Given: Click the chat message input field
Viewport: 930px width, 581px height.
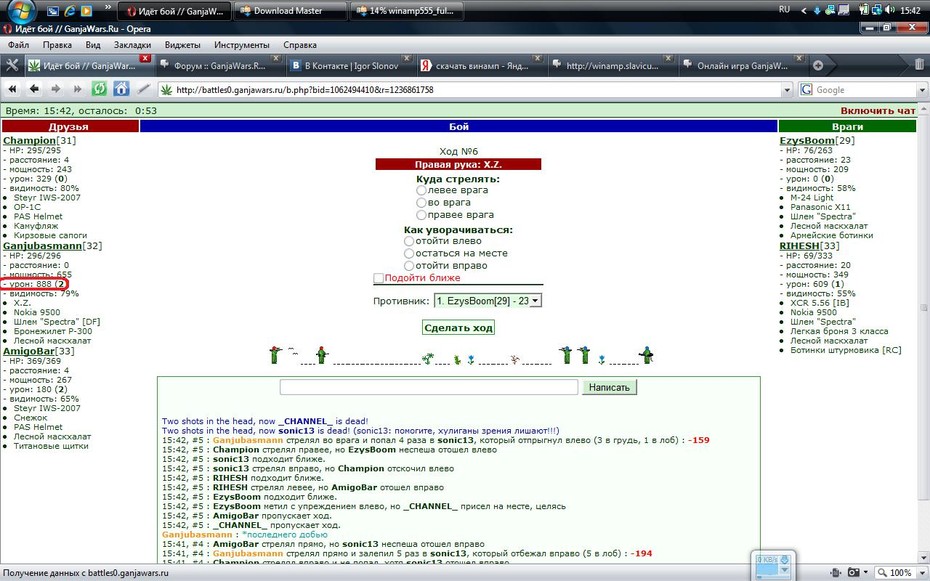Looking at the screenshot, I should coord(429,387).
